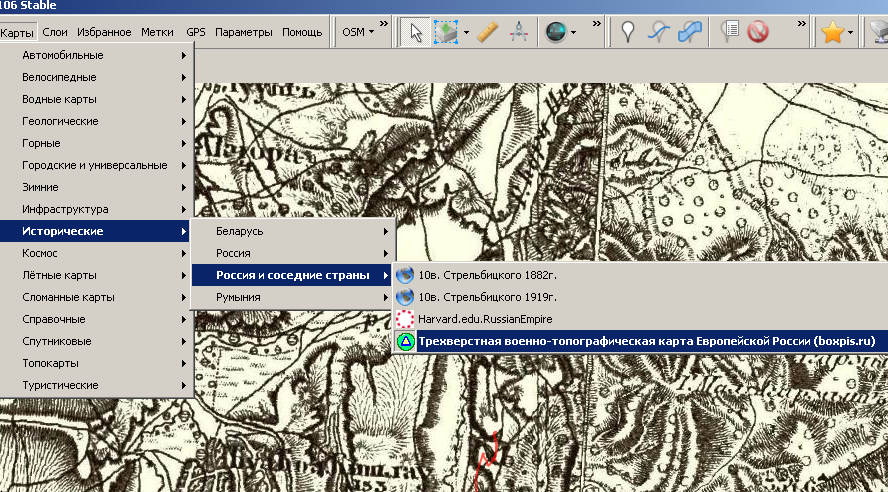Image resolution: width=888 pixels, height=492 pixels.
Task: Open the Космос submenu entry
Action: coord(96,253)
